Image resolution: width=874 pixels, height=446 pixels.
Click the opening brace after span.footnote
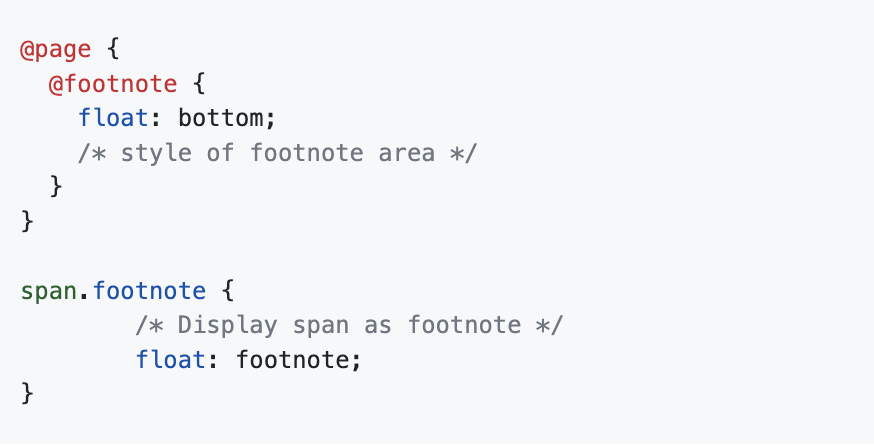[x=229, y=291]
